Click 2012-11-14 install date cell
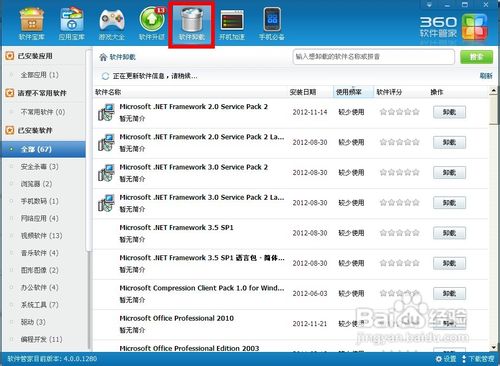Screen dimensions: 500x366 coord(310,112)
